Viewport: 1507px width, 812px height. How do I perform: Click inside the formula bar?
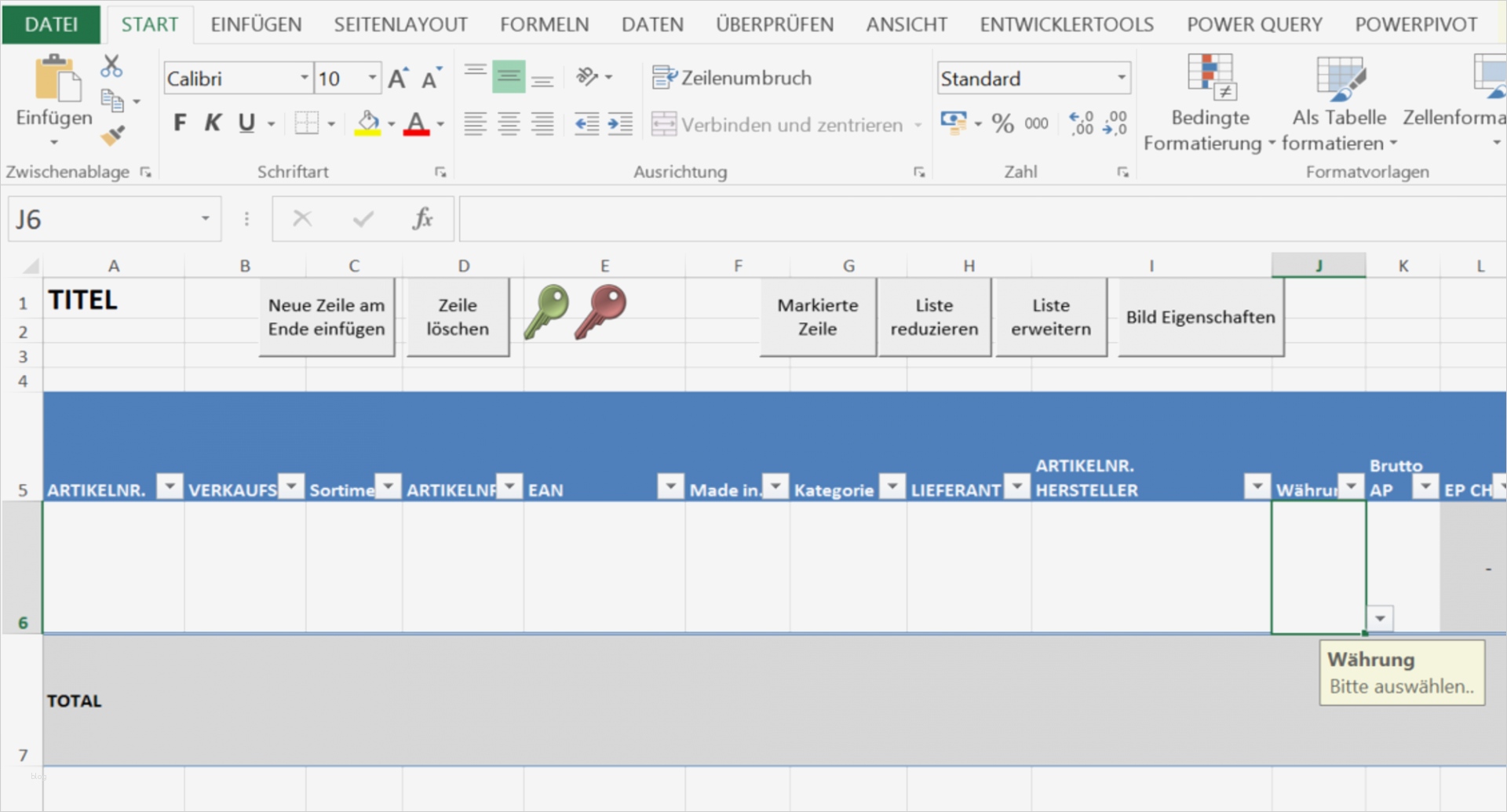tap(942, 219)
